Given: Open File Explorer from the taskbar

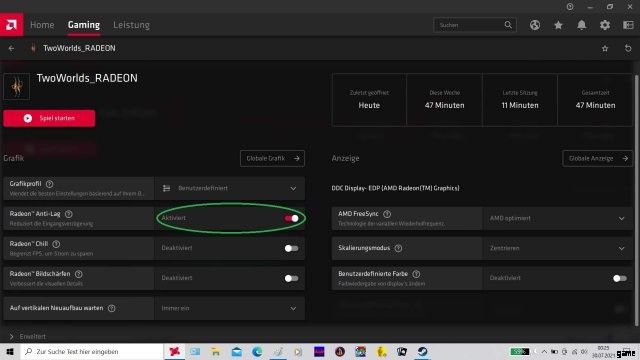Looking at the screenshot, I should [216, 351].
